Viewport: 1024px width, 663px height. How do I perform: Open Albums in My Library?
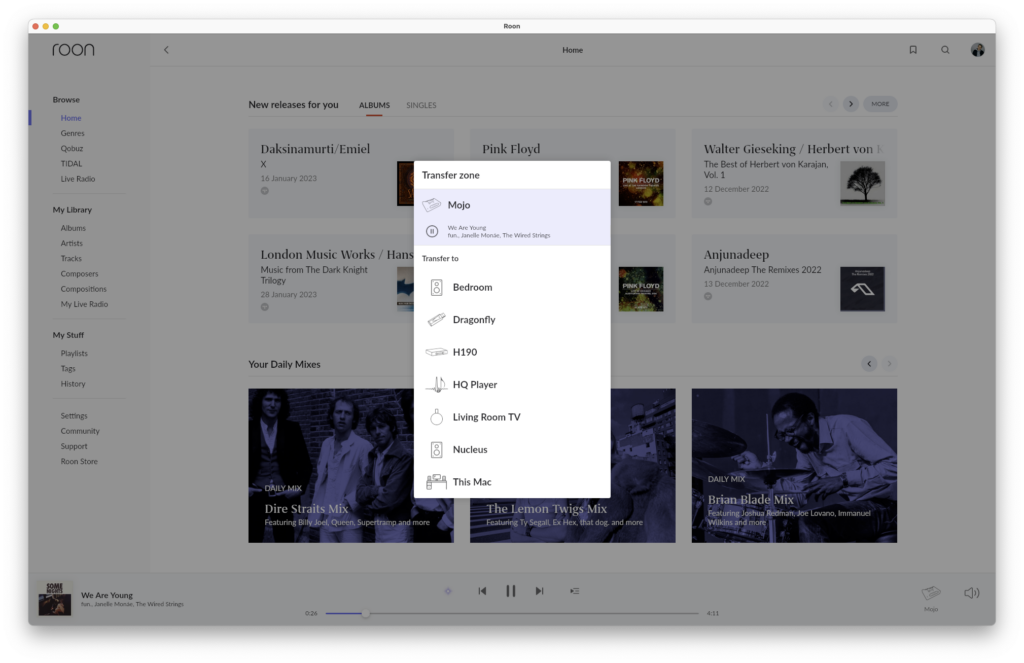(x=73, y=228)
